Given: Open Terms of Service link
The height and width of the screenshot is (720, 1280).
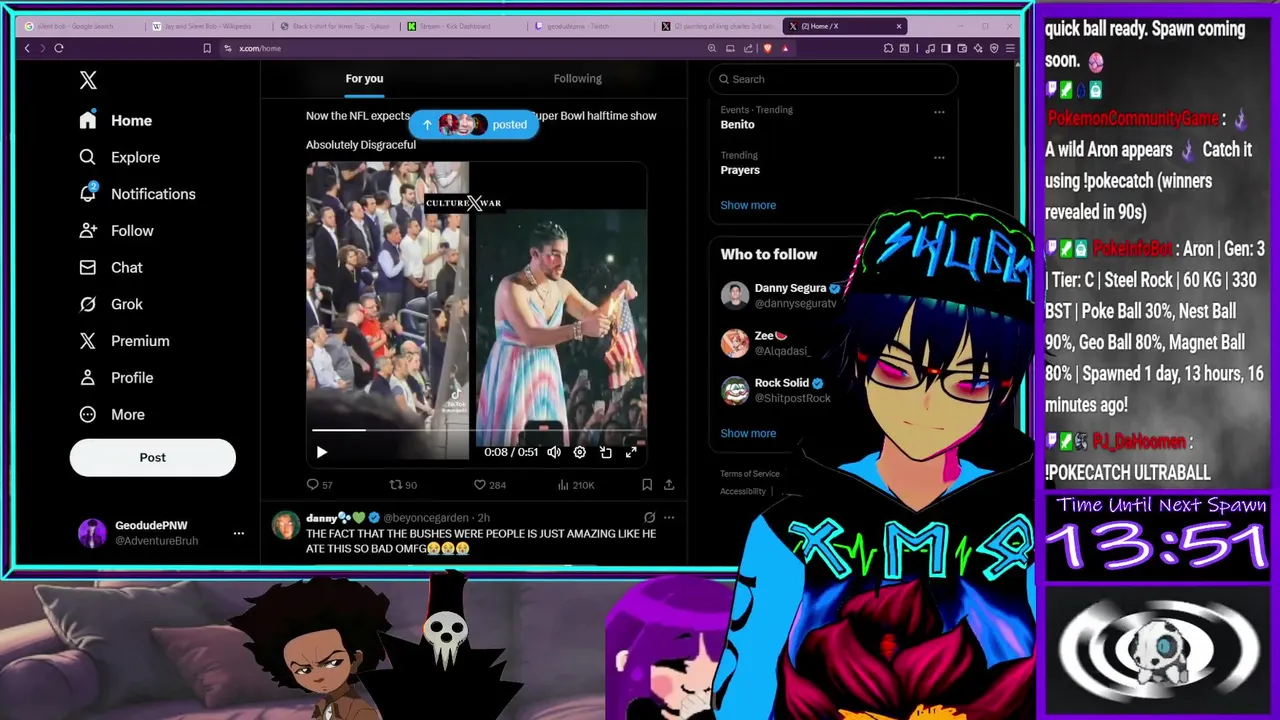Looking at the screenshot, I should pos(750,474).
